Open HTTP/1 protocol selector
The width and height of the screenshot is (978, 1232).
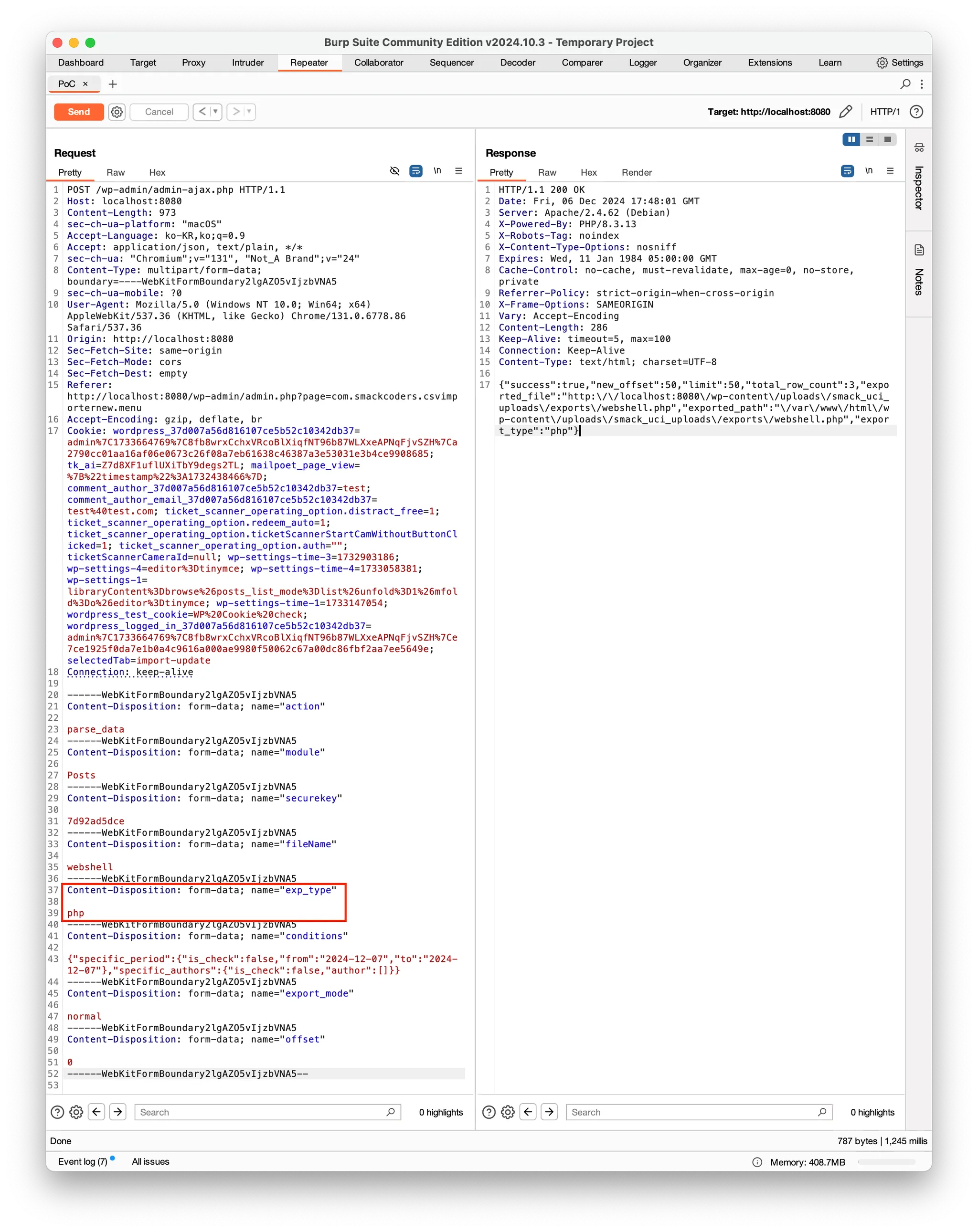pos(884,112)
